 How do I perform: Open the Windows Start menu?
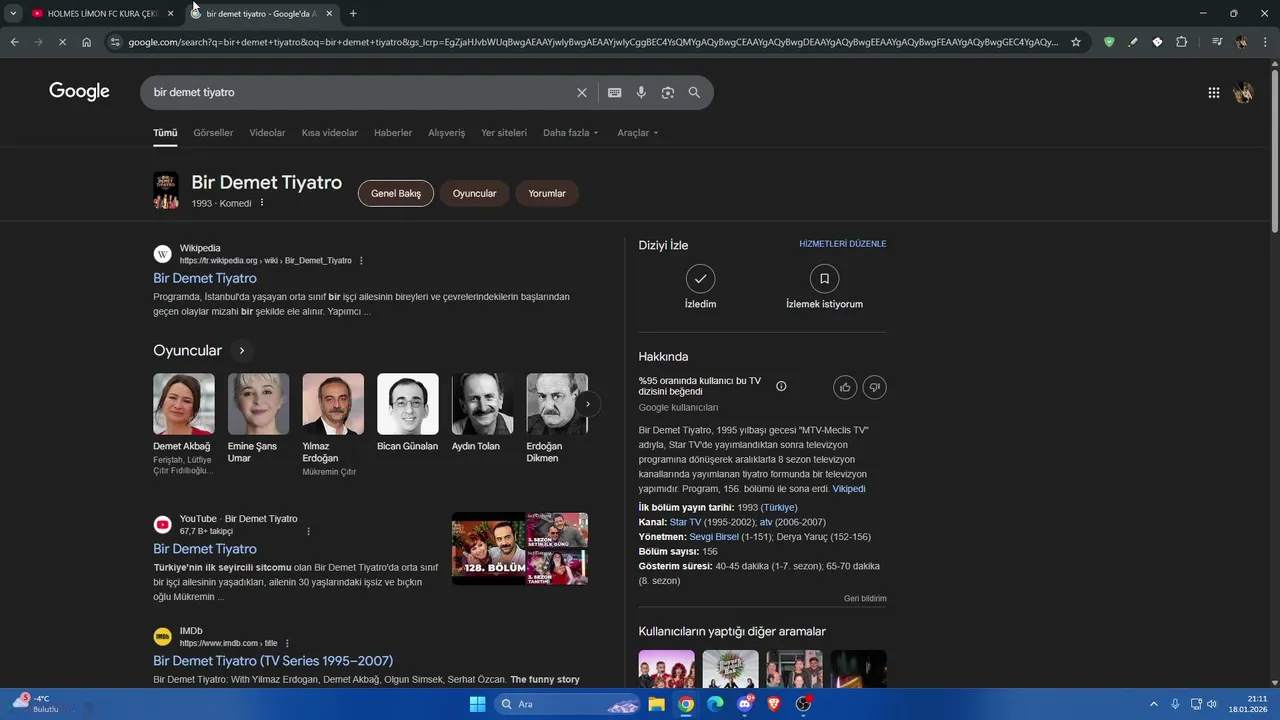click(477, 704)
